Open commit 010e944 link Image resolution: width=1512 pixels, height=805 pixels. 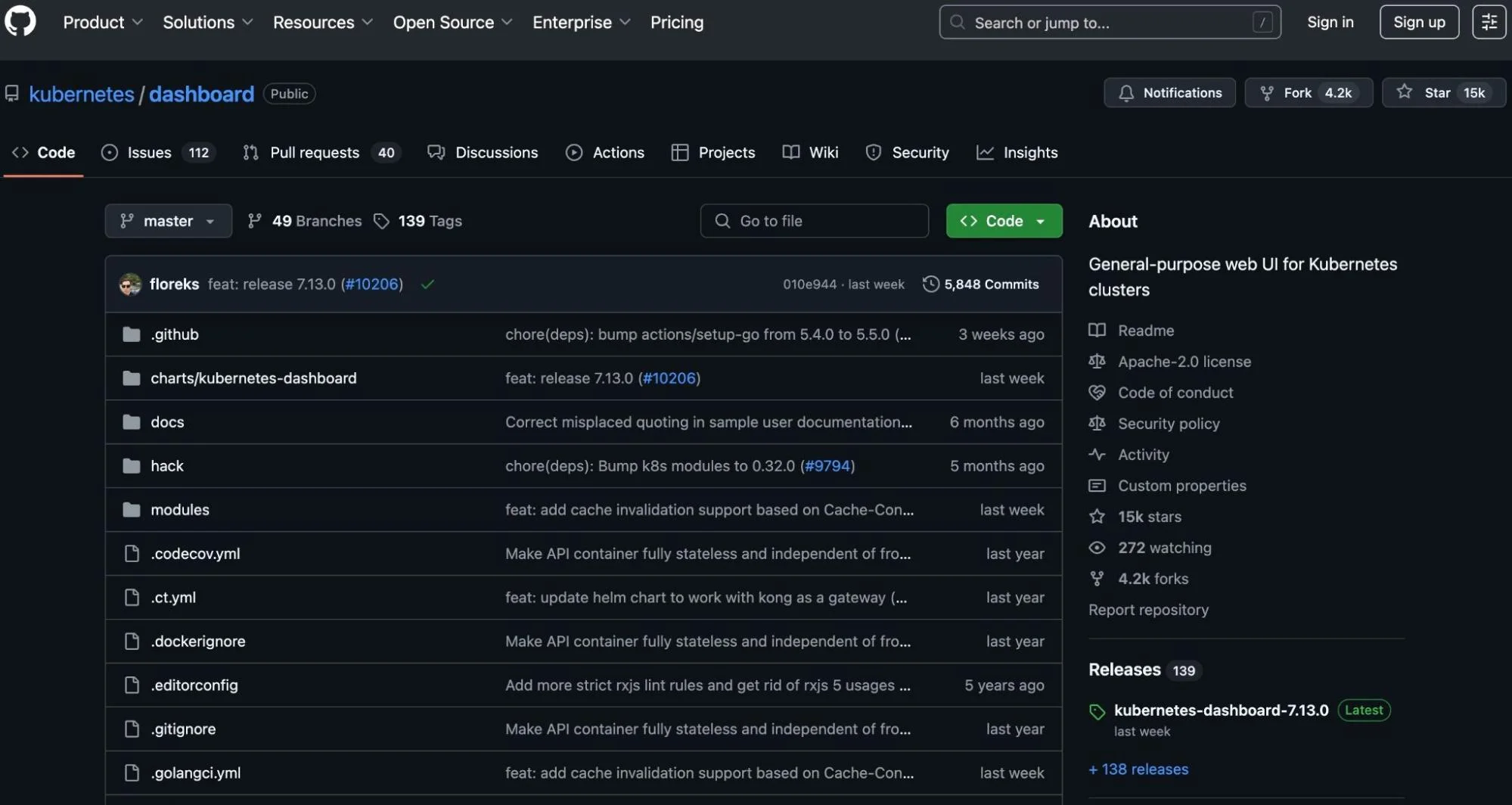[809, 284]
